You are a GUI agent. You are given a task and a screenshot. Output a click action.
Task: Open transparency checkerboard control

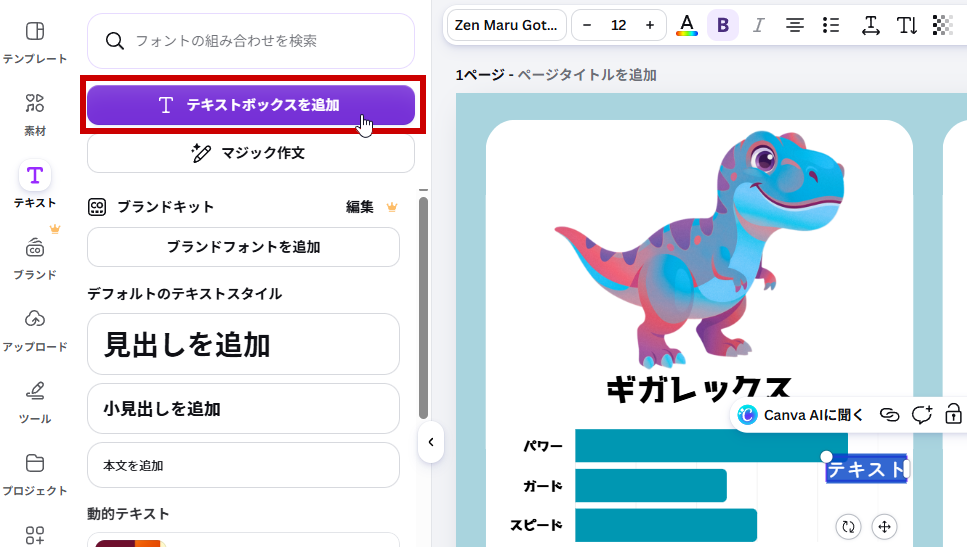pyautogui.click(x=942, y=25)
